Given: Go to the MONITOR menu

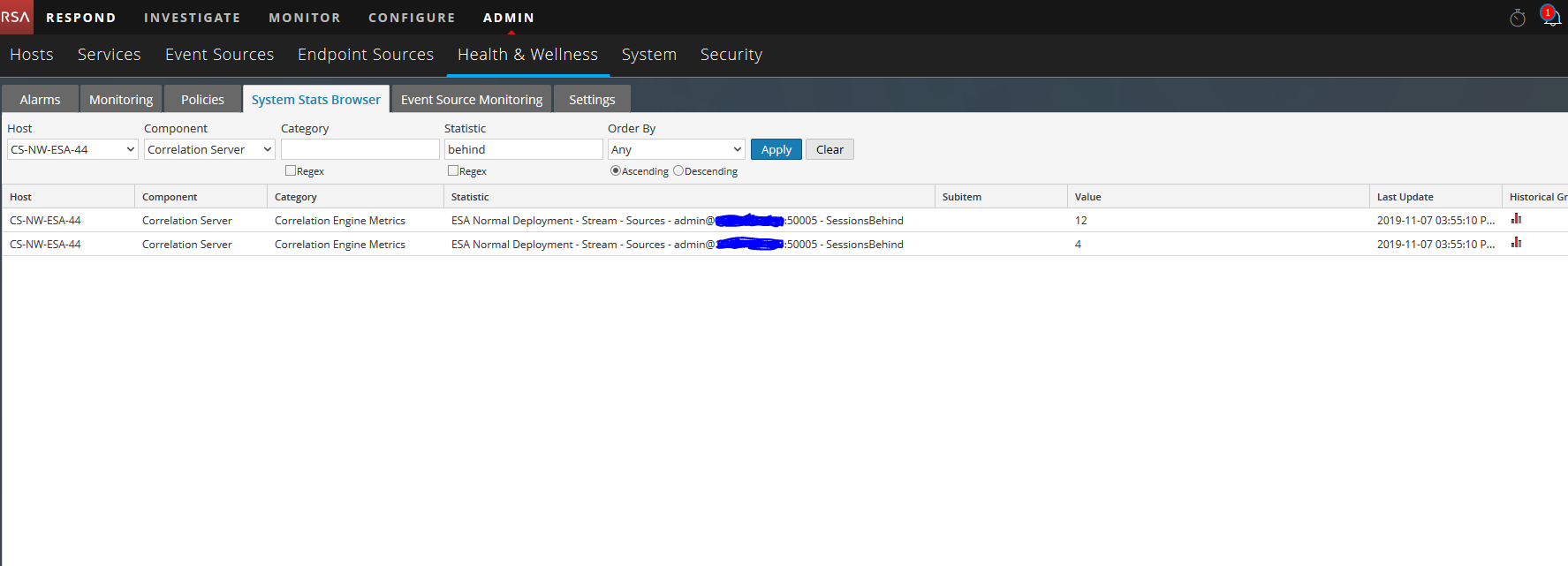Looking at the screenshot, I should [304, 18].
